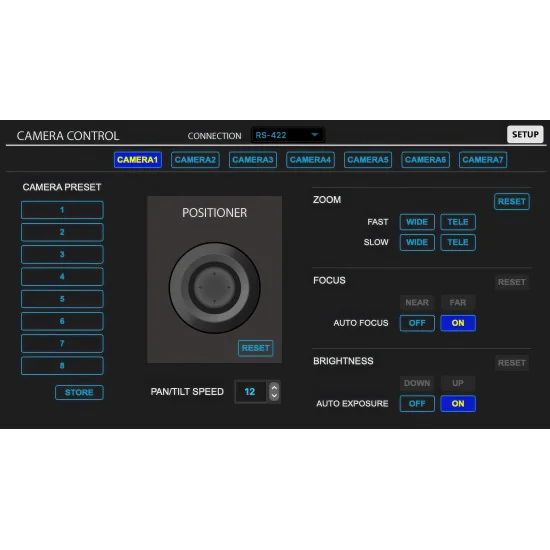Click the PAN/TILT SPEED value field
Viewport: 550px width, 550px height.
pyautogui.click(x=250, y=391)
